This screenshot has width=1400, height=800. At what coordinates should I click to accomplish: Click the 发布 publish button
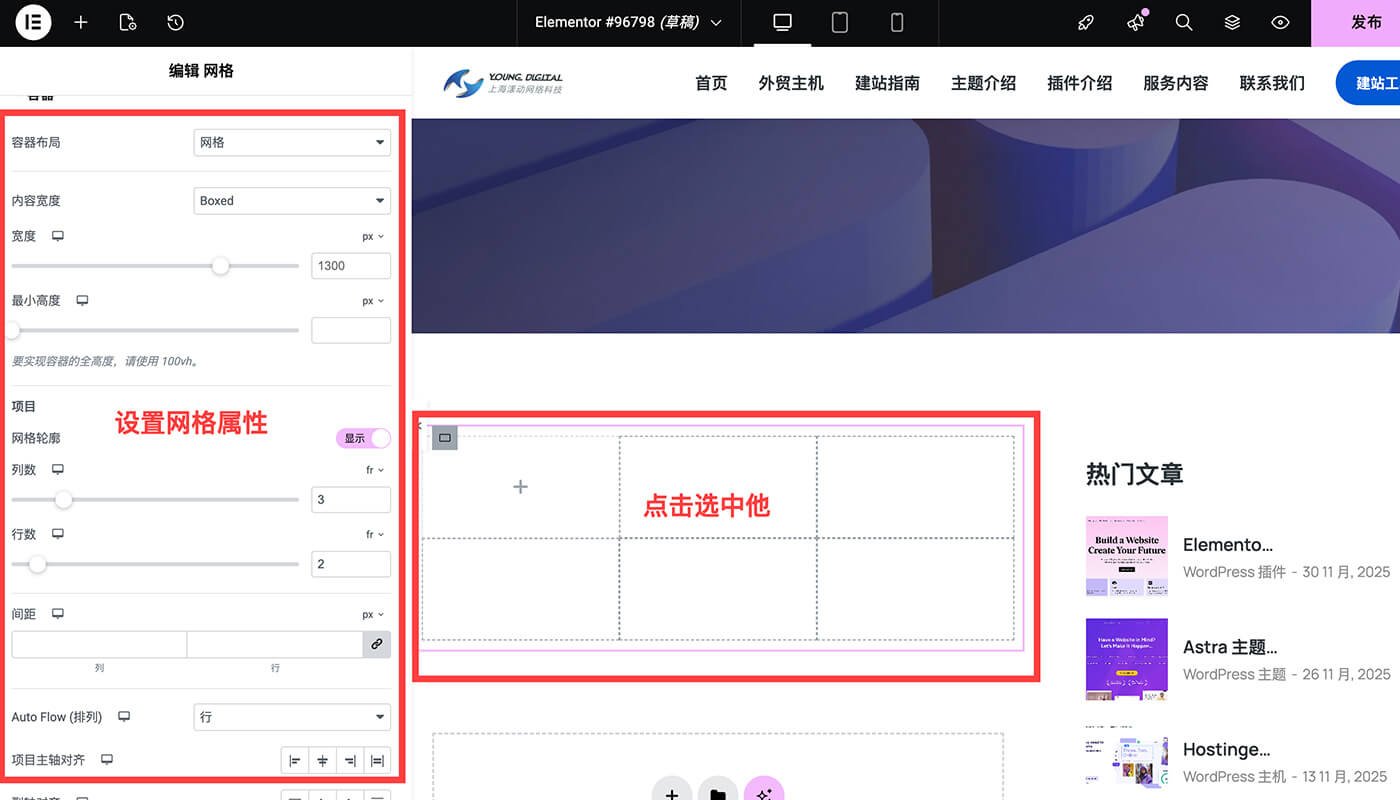[1367, 22]
